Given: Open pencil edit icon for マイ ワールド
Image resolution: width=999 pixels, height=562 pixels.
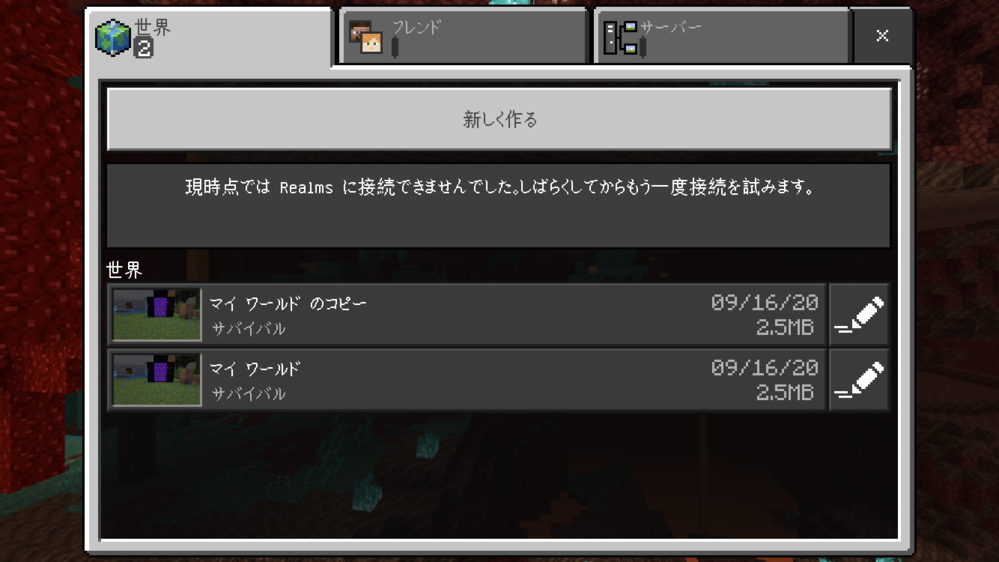Looking at the screenshot, I should point(859,380).
